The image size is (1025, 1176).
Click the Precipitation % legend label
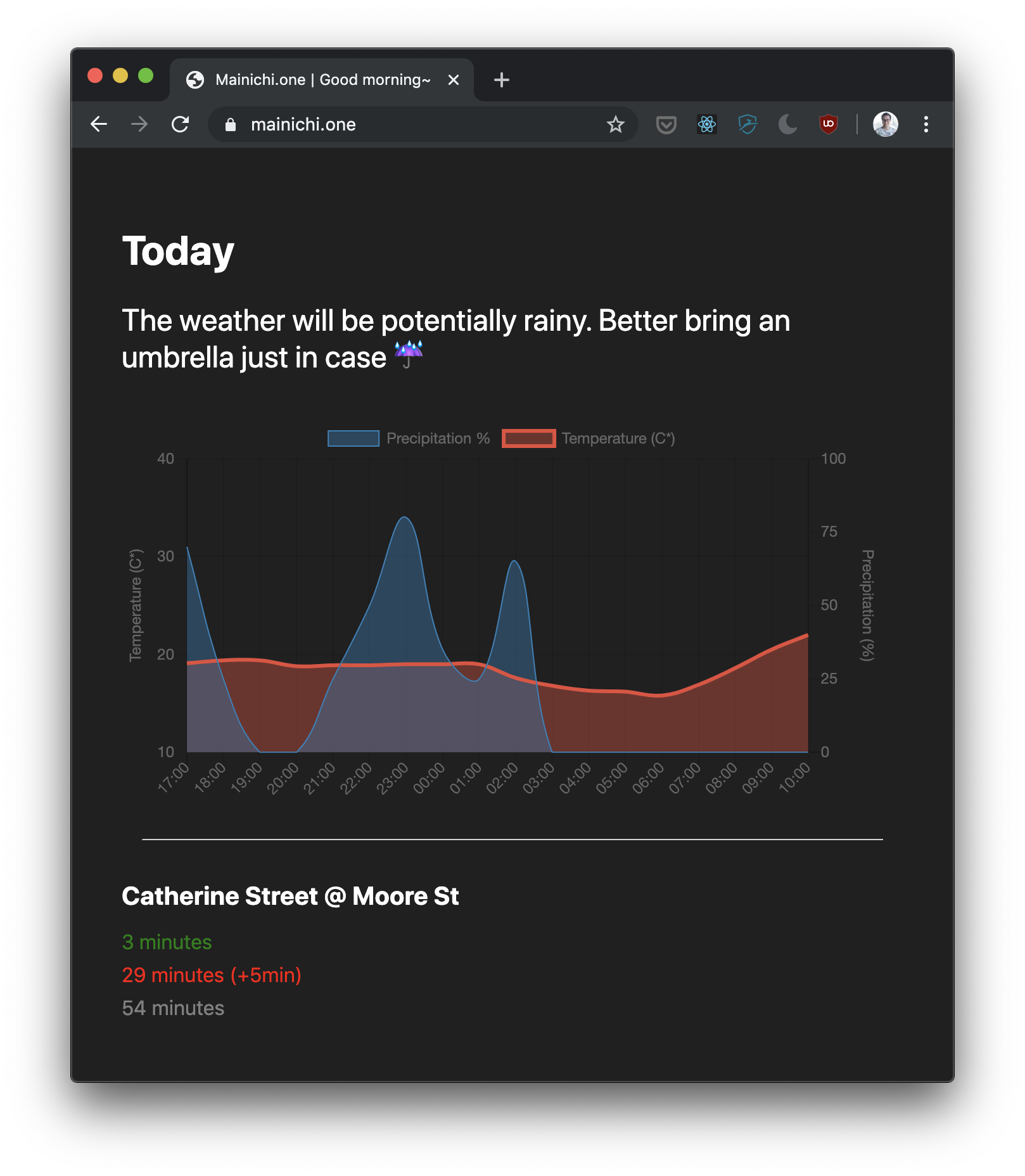click(x=438, y=438)
